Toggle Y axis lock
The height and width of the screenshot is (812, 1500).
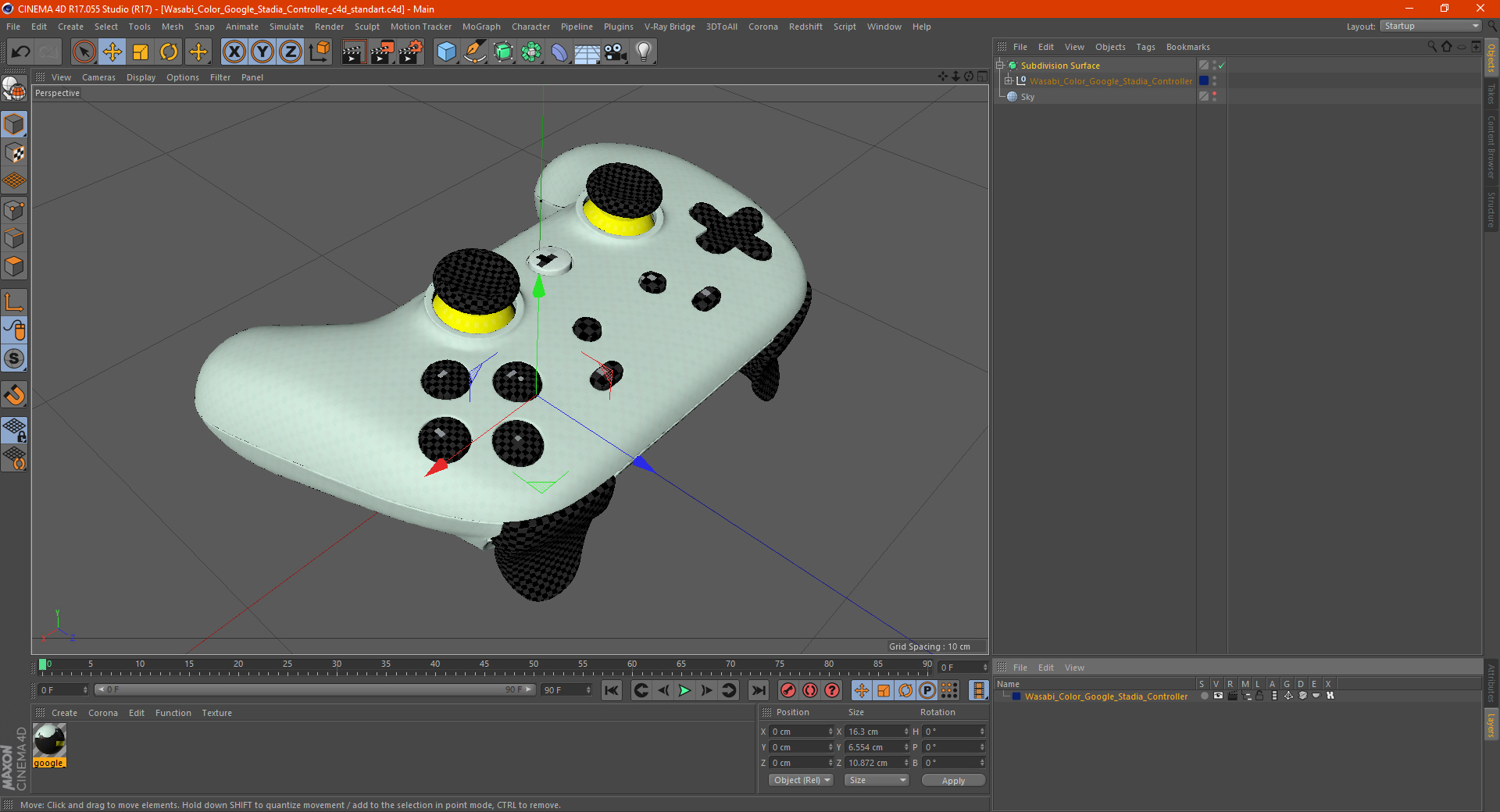(x=262, y=52)
